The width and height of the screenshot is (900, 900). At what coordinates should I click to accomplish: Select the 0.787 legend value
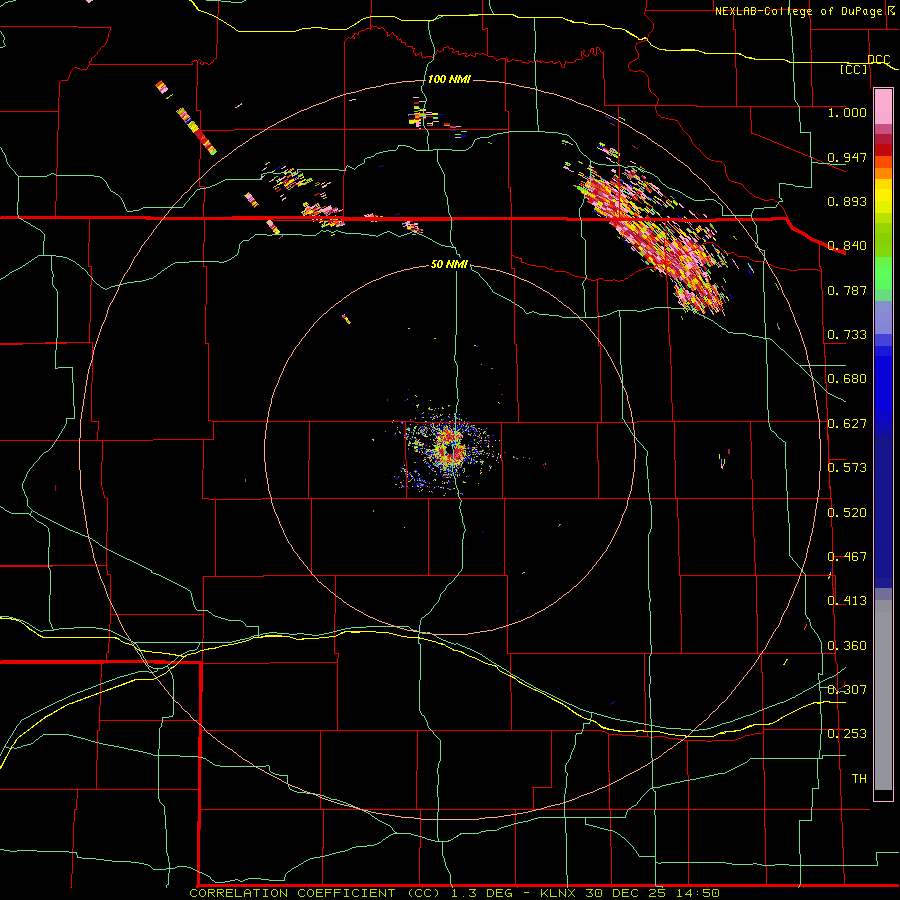point(847,290)
